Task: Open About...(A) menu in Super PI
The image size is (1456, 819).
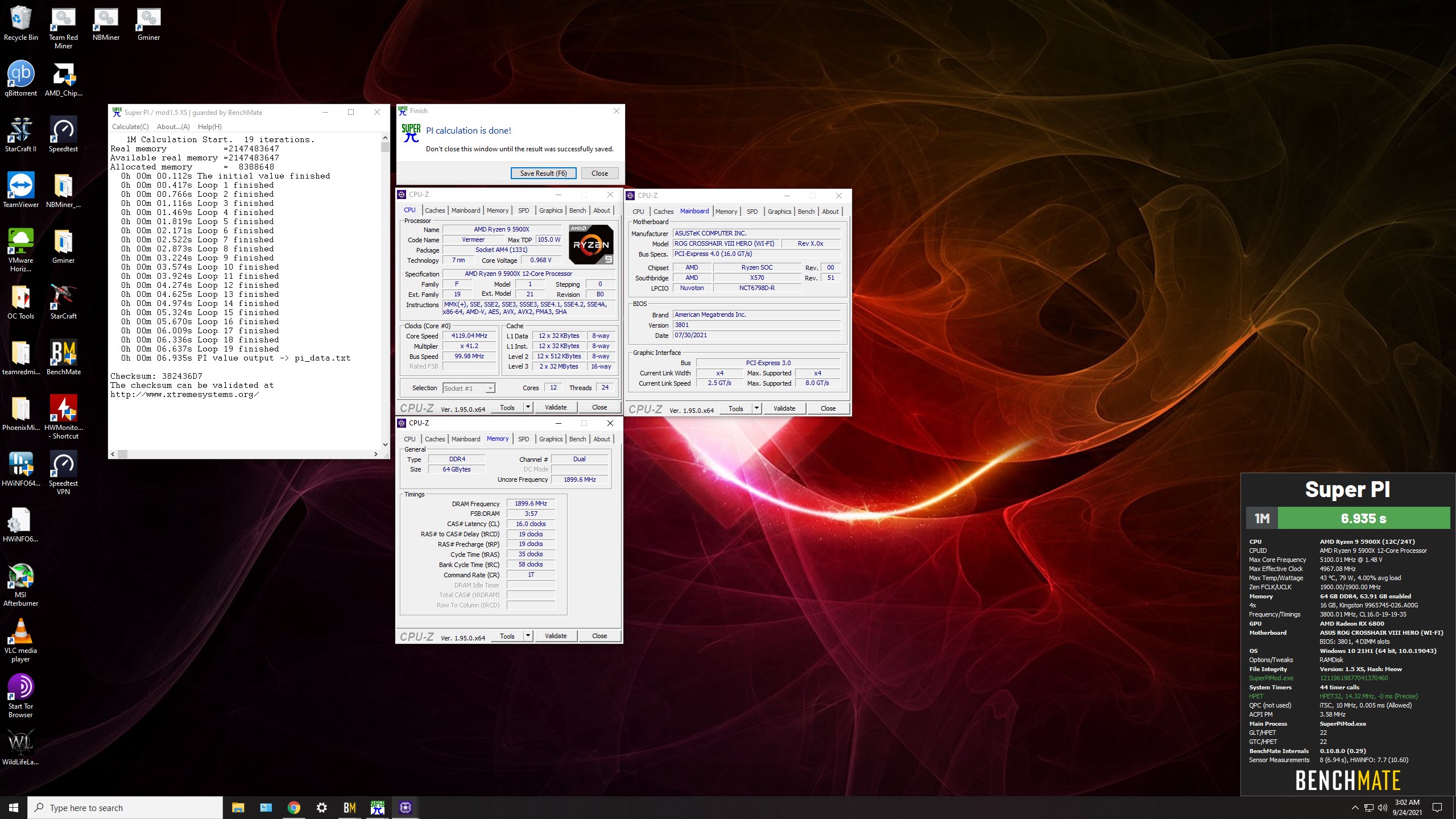Action: [173, 127]
